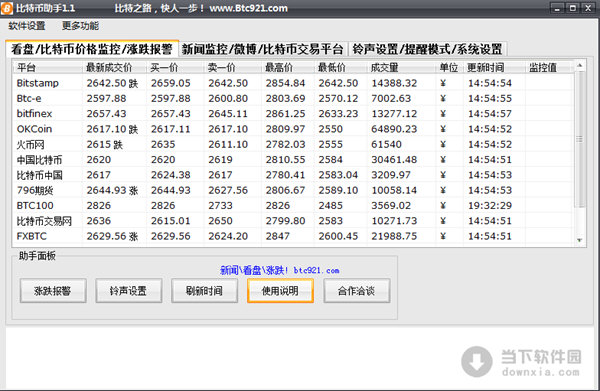Sort by 更新时间 column header
600x391 pixels.
[x=494, y=68]
